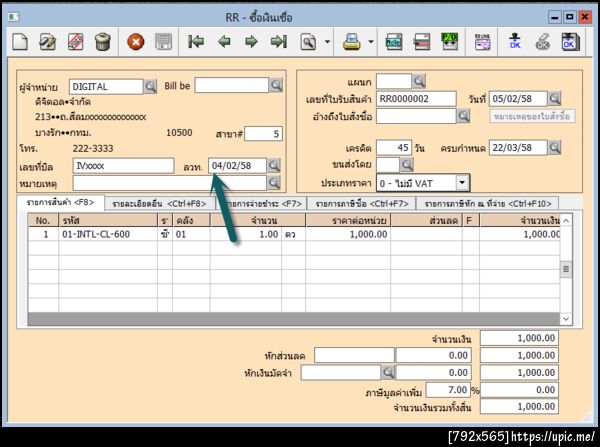Click the เลขที่บิล field showing IVxxxx
The width and height of the screenshot is (600, 447).
point(123,166)
